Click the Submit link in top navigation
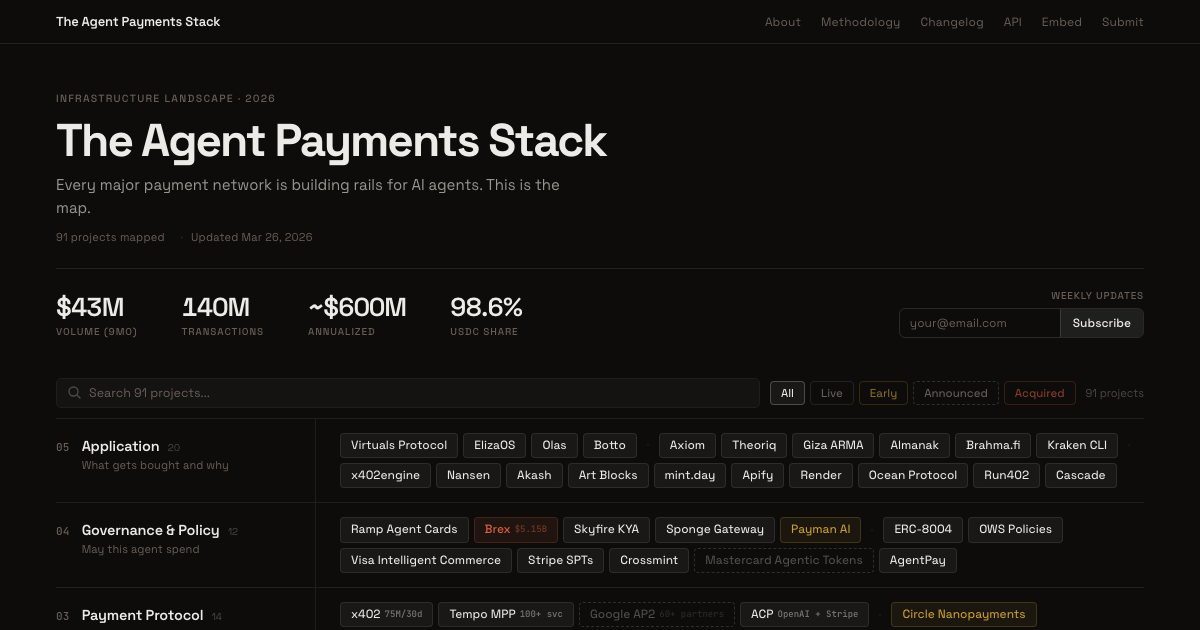This screenshot has width=1200, height=630. coord(1122,21)
